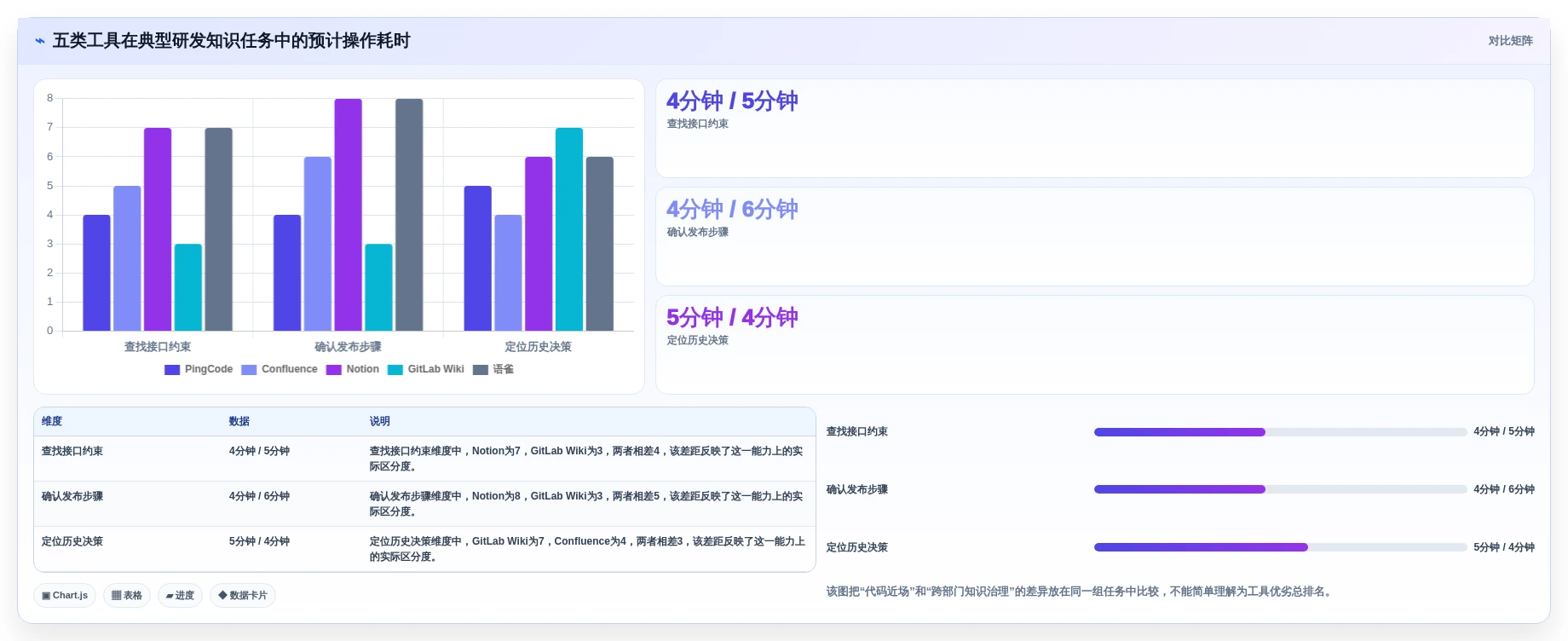Click the GitLab Wiki bar in 定位历史决策 group
Screen dimensions: 1568x641
pos(569,229)
